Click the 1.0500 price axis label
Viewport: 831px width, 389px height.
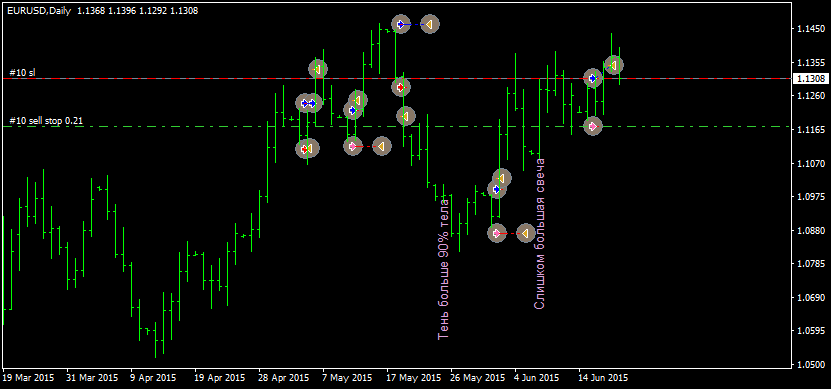pos(810,365)
